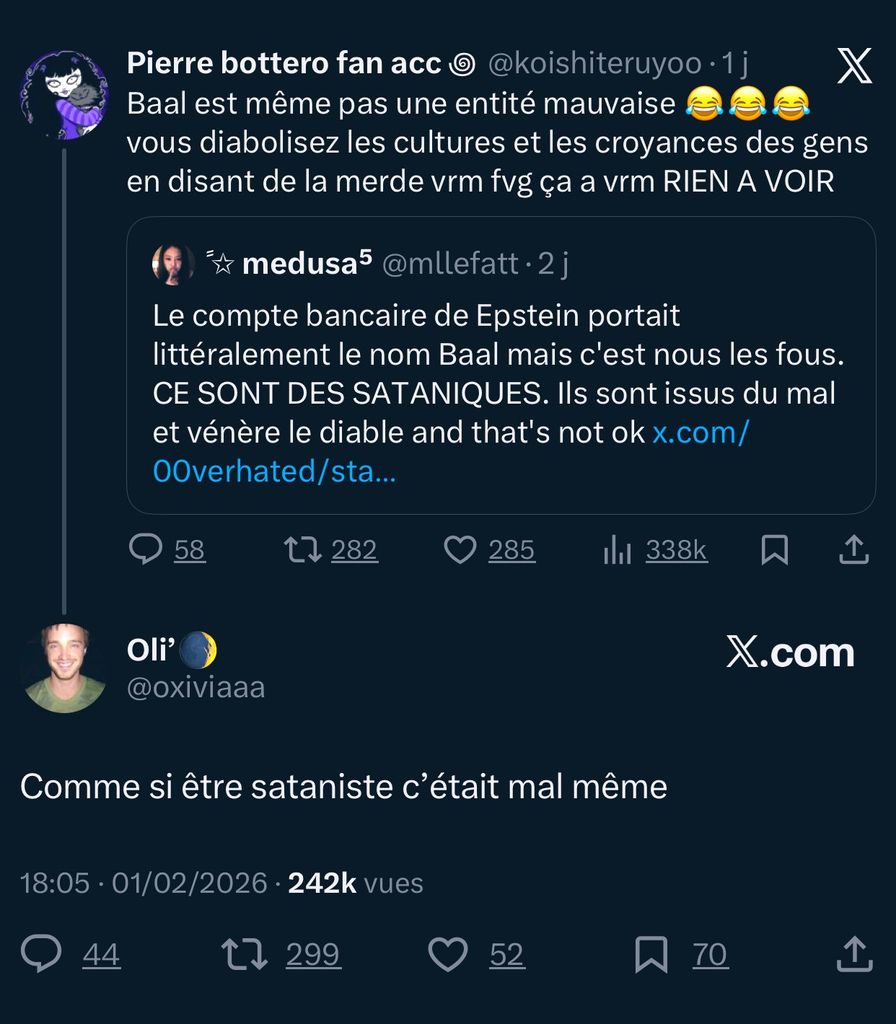Open @koishiteruyoo profile handle

coord(594,64)
